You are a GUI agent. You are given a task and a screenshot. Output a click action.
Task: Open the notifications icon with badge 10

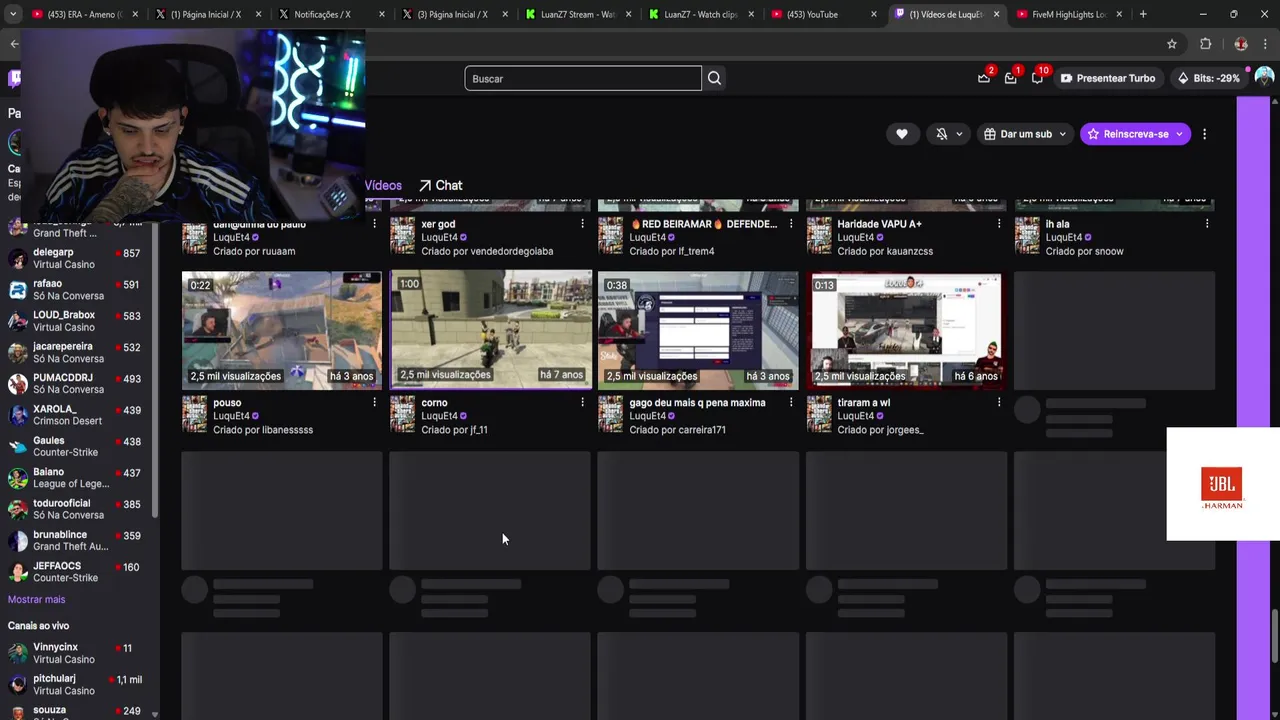1038,78
